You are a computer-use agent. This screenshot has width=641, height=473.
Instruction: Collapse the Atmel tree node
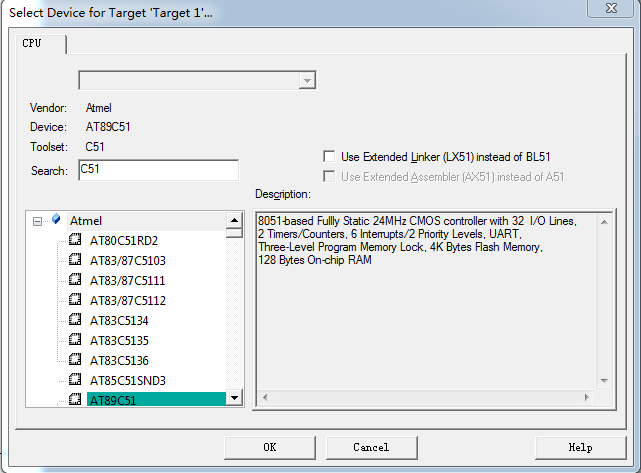click(x=37, y=221)
